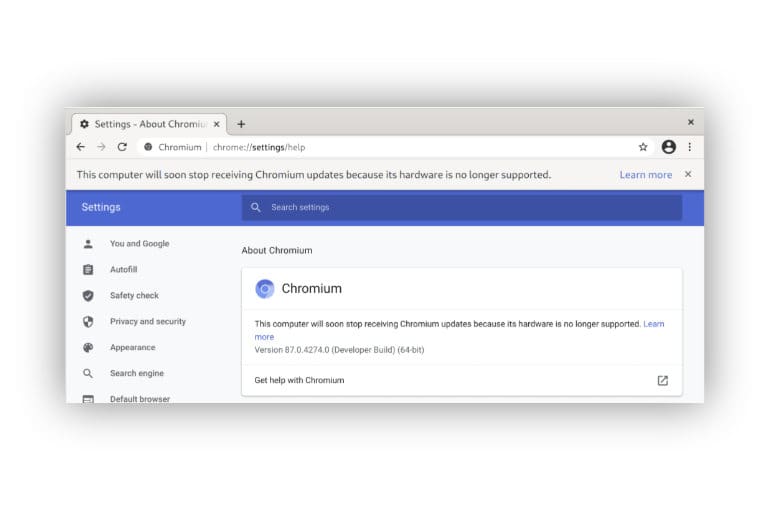Open the Default browser section

pyautogui.click(x=140, y=399)
